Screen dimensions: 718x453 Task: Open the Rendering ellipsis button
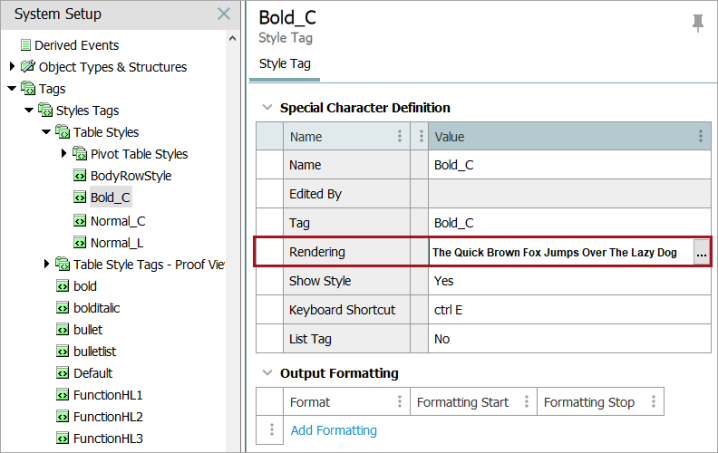(x=702, y=252)
